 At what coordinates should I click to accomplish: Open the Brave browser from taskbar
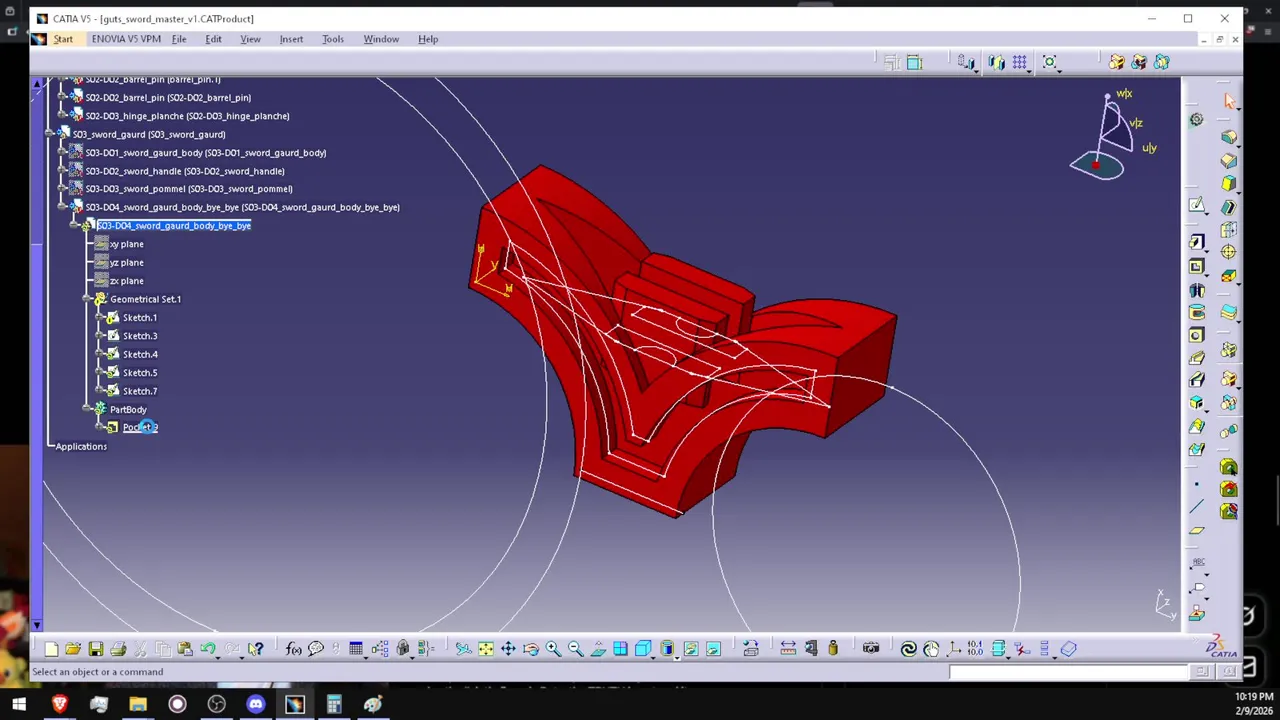[59, 705]
